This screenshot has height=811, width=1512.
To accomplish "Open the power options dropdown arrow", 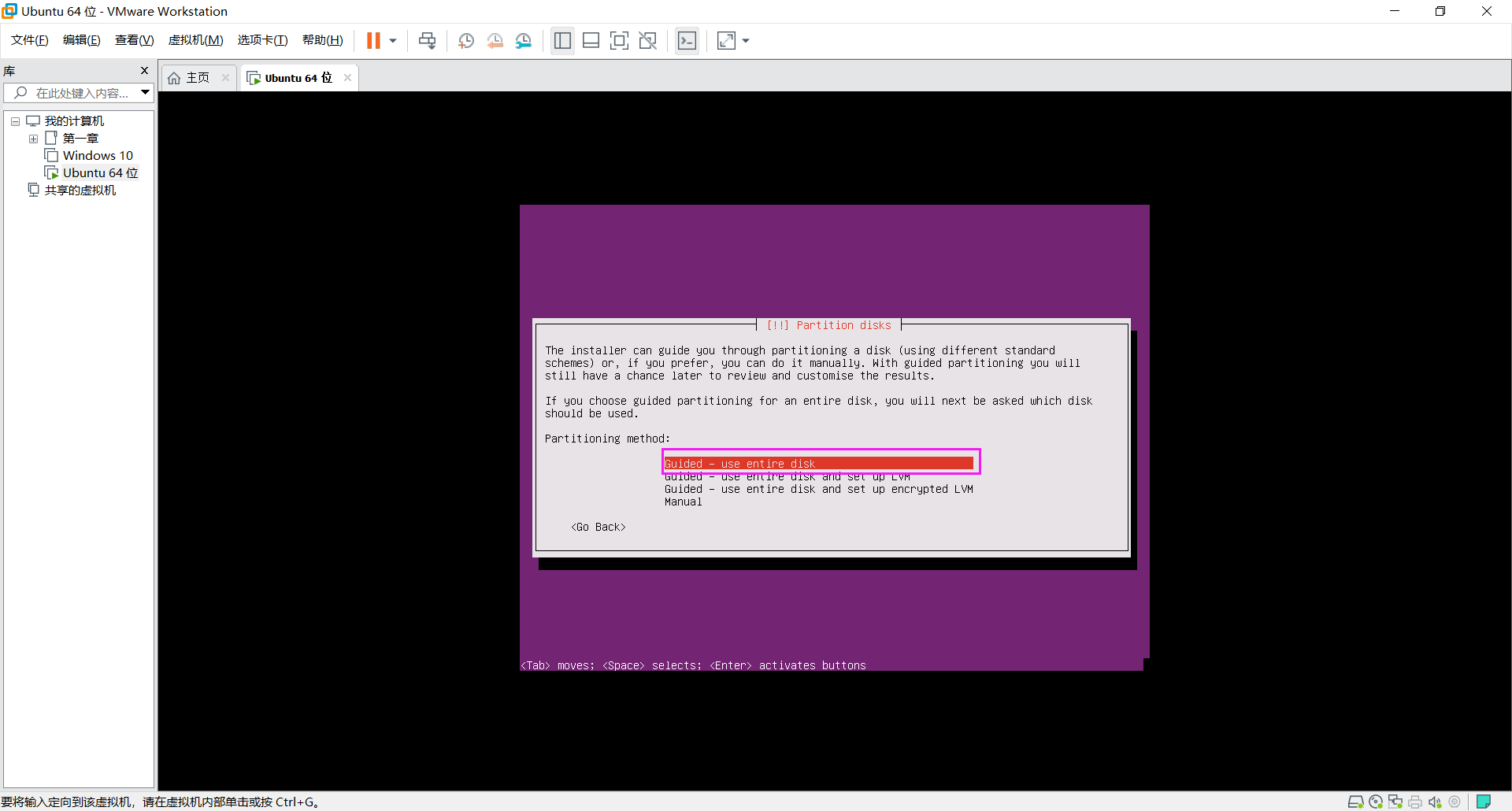I will pyautogui.click(x=393, y=41).
